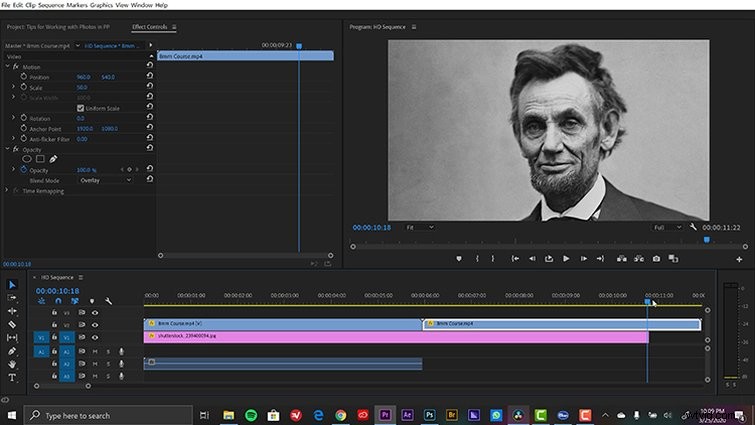Open the Sequence menu
755x425 pixels.
pos(51,5)
